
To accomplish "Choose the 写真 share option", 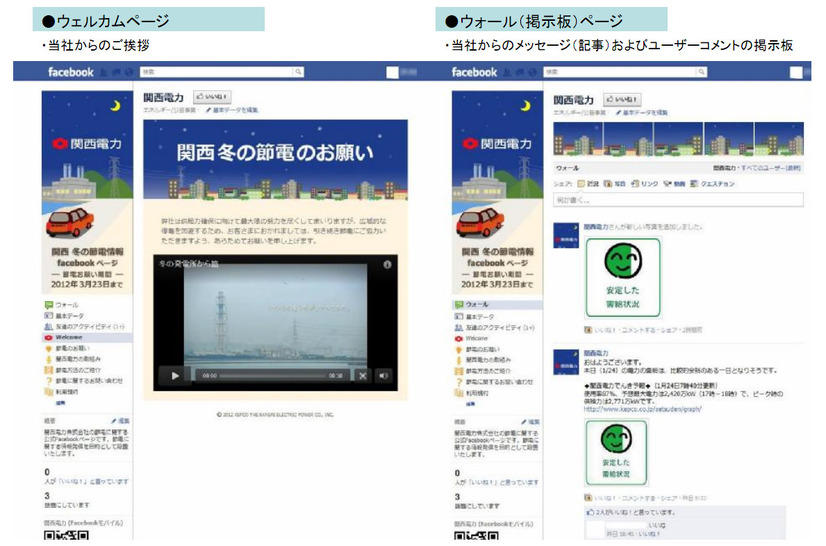I will [615, 184].
